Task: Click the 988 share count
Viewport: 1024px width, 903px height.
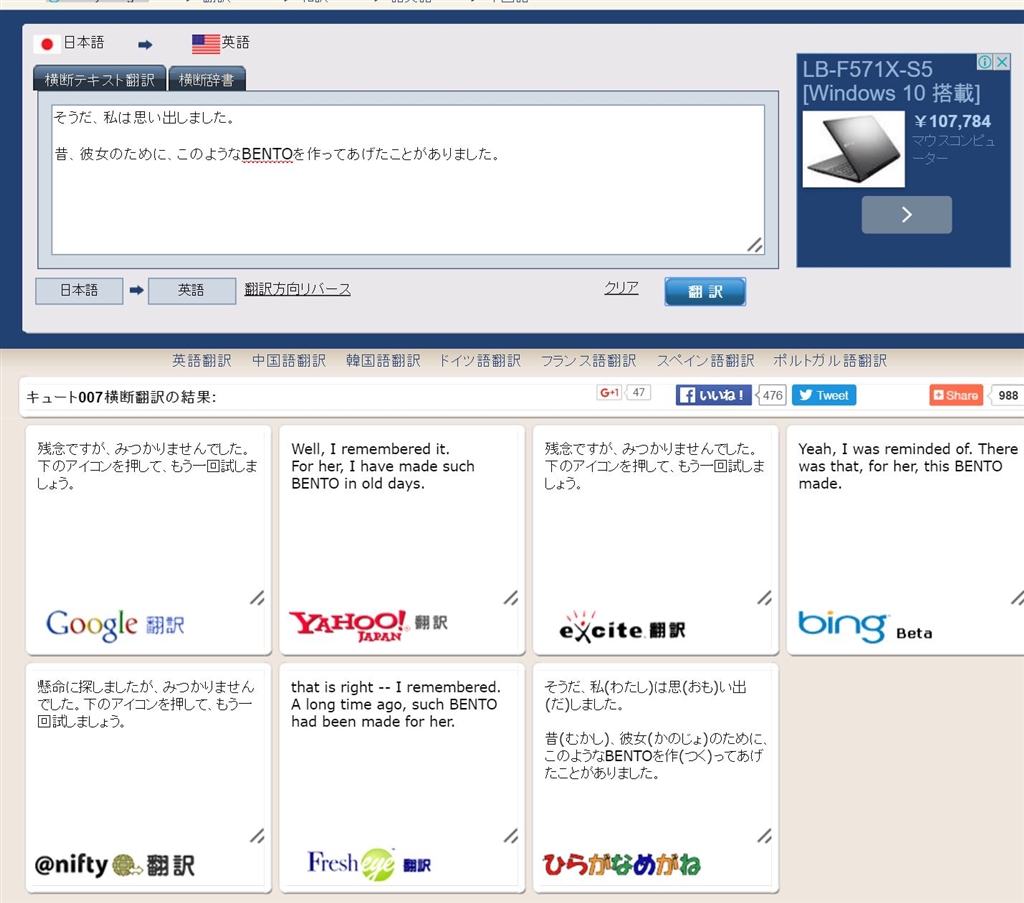Action: pos(1007,395)
